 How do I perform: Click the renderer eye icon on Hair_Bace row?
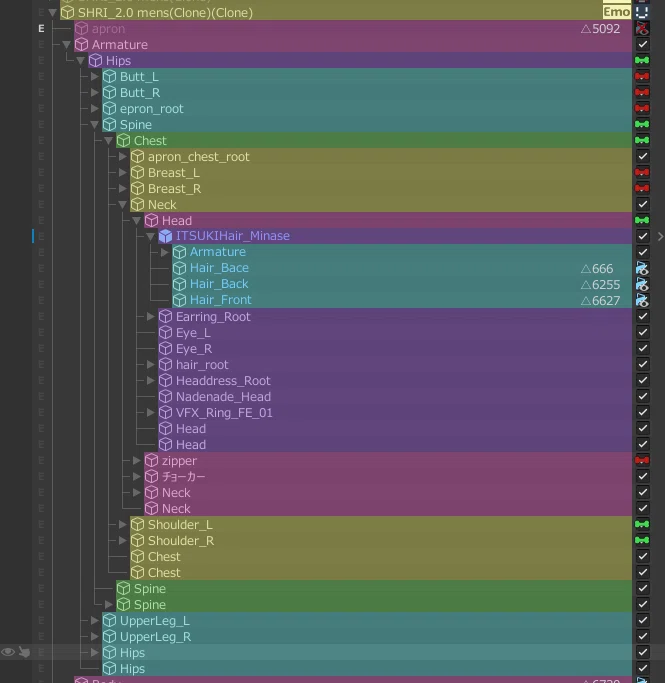pyautogui.click(x=642, y=268)
